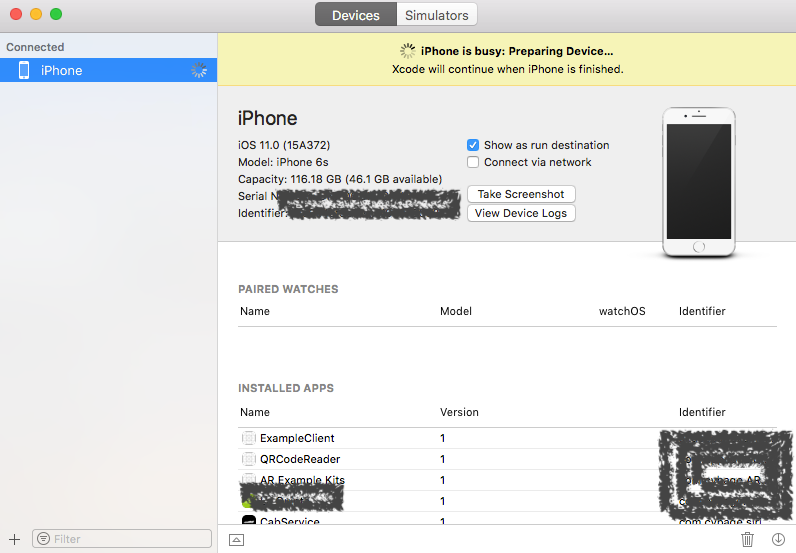
Task: Click version 1 of ExampleClient
Action: coord(443,438)
